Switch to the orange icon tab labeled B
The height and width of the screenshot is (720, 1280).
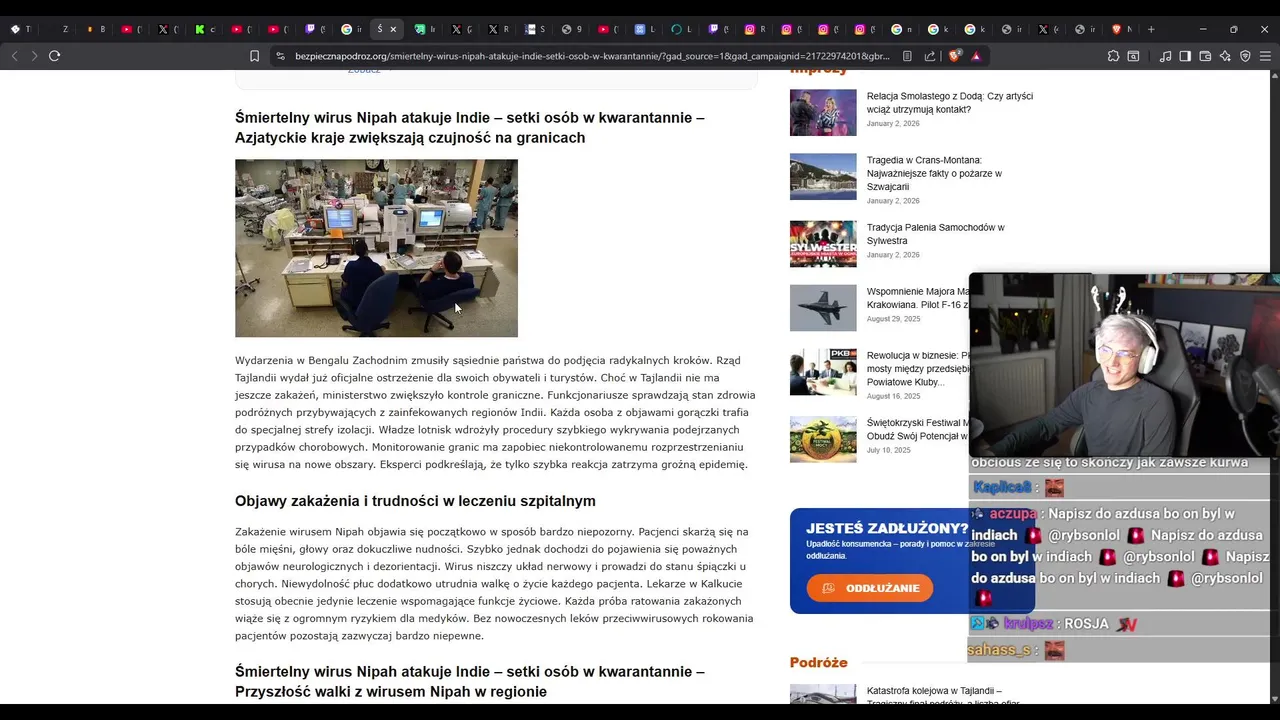pos(96,29)
